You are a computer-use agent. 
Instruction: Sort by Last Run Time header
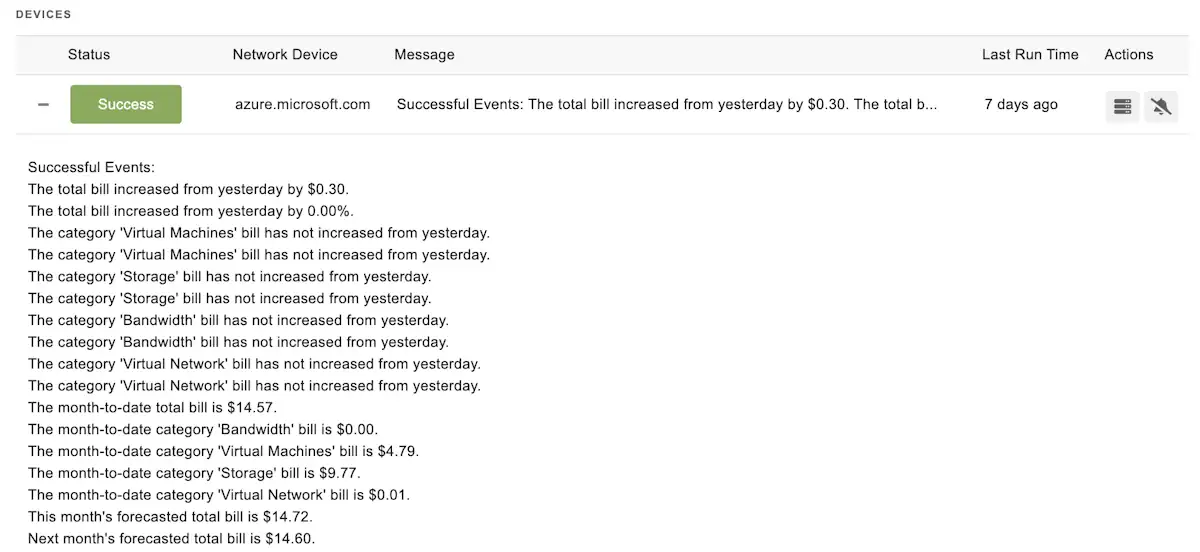[1030, 55]
